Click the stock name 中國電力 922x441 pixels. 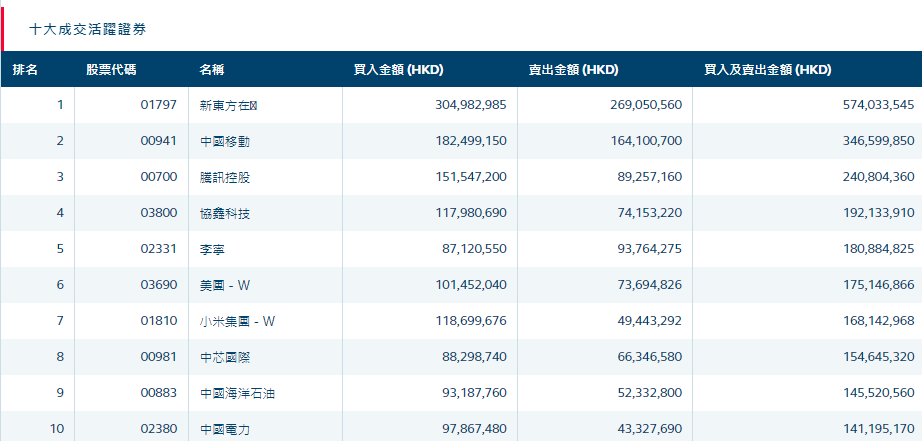pos(225,430)
